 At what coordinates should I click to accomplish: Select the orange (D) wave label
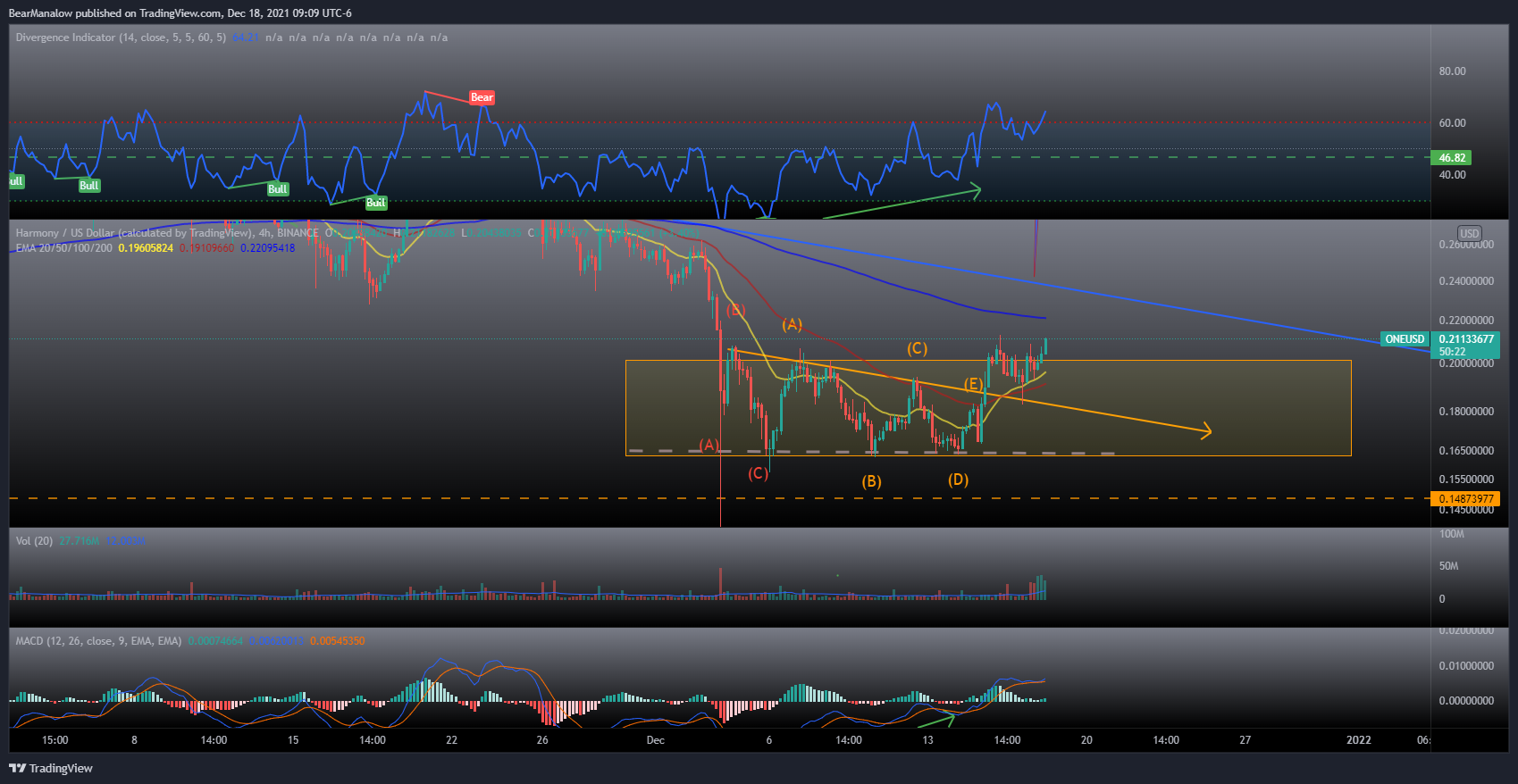(x=958, y=480)
